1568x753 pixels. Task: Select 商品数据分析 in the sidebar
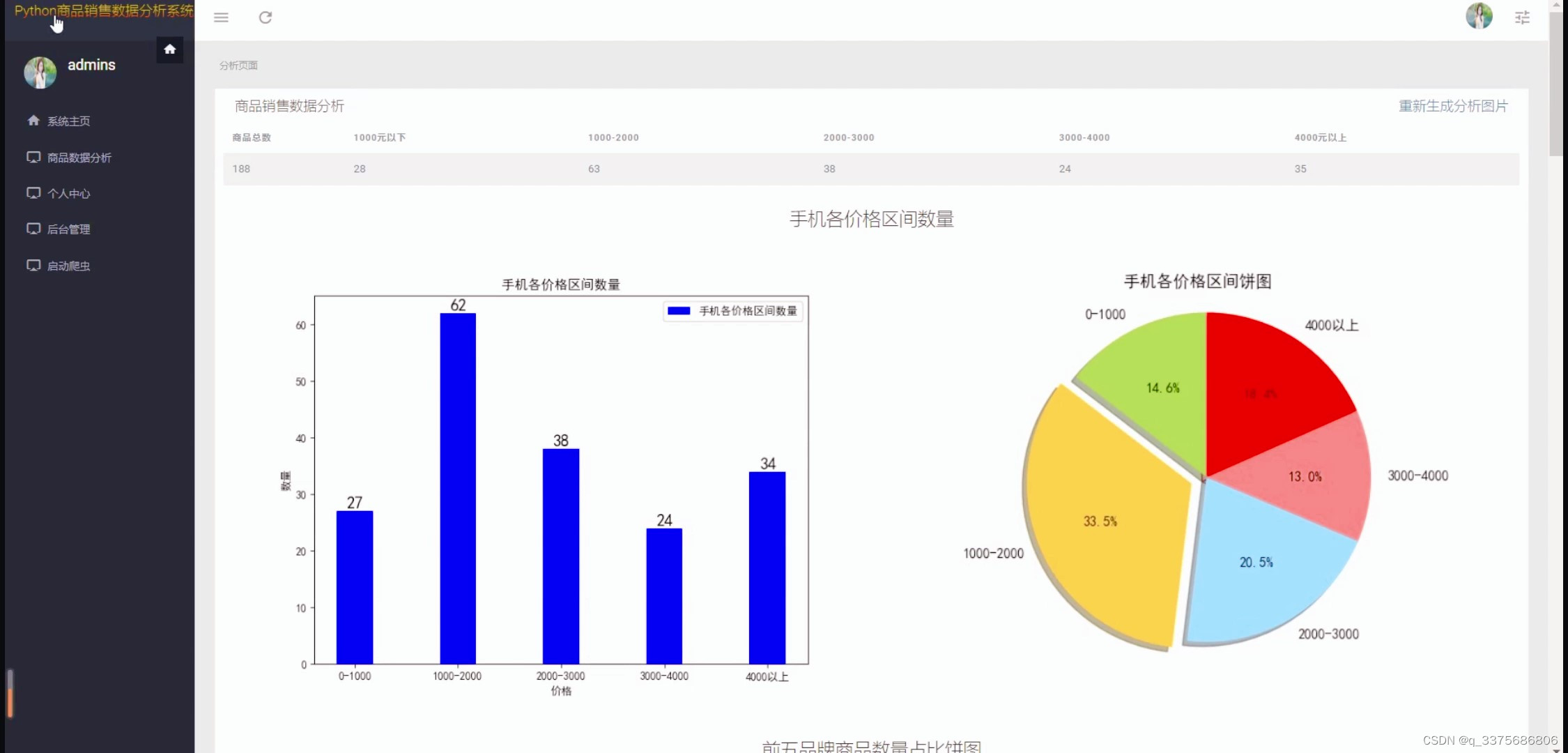79,158
